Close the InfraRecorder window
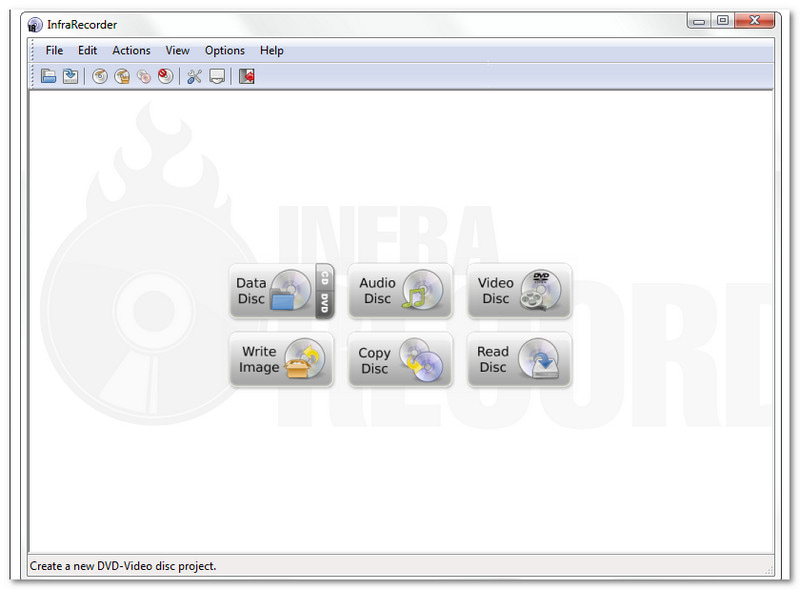800x590 pixels. (755, 21)
